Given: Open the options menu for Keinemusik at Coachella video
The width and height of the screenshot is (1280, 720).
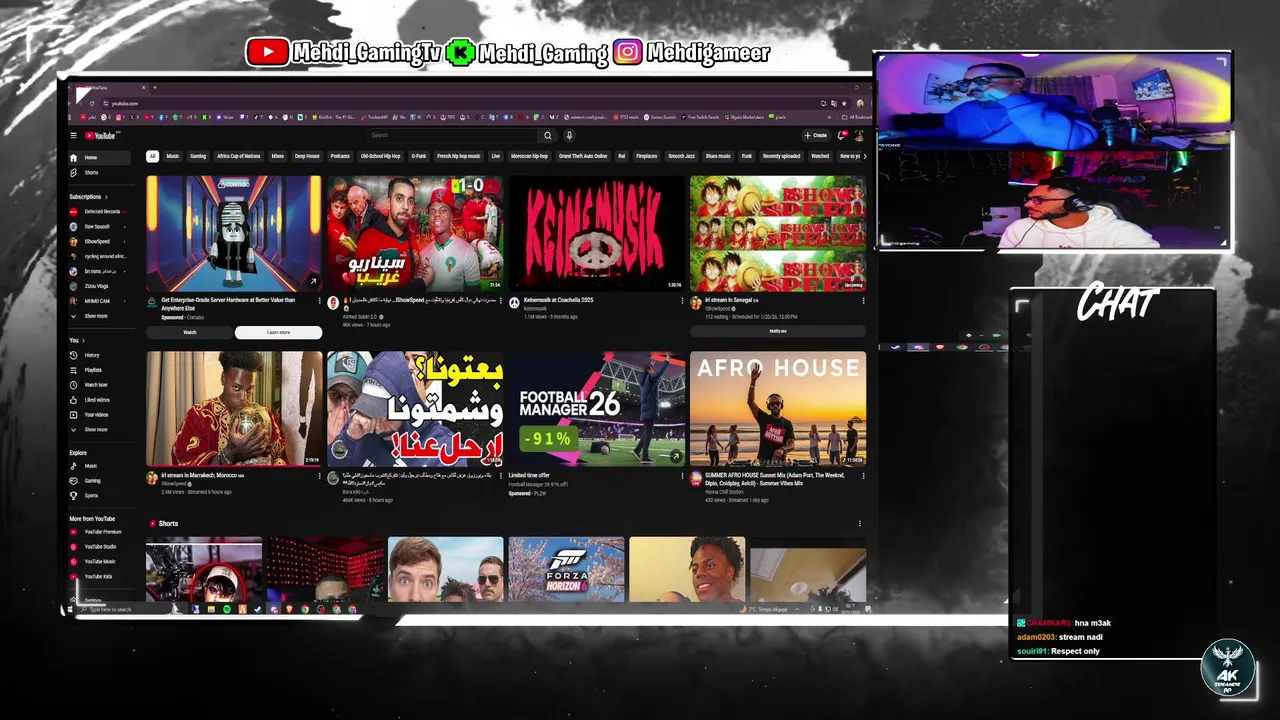Looking at the screenshot, I should click(x=682, y=300).
